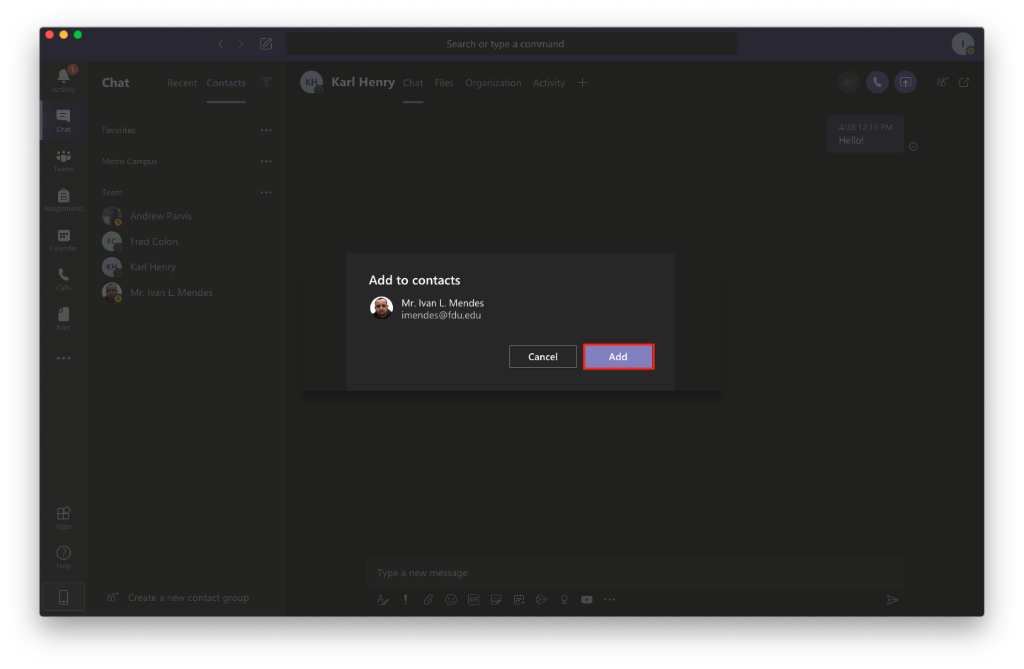Image resolution: width=1024 pixels, height=669 pixels.
Task: Send Praise badge icon
Action: 564,600
